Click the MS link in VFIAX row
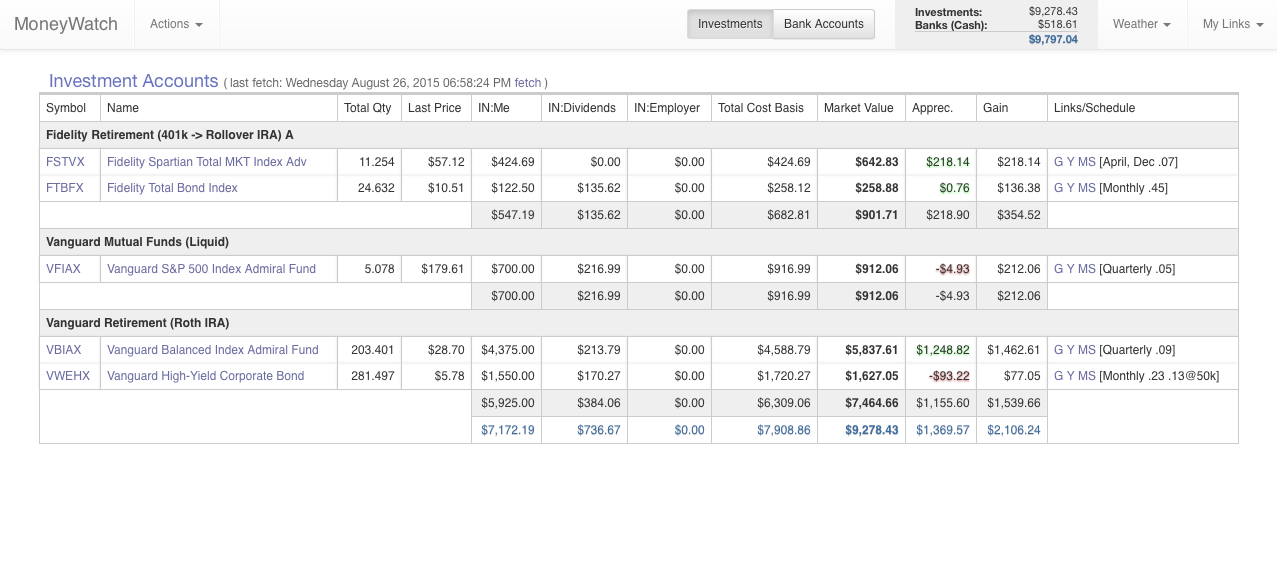This screenshot has width=1277, height=585. 1087,269
